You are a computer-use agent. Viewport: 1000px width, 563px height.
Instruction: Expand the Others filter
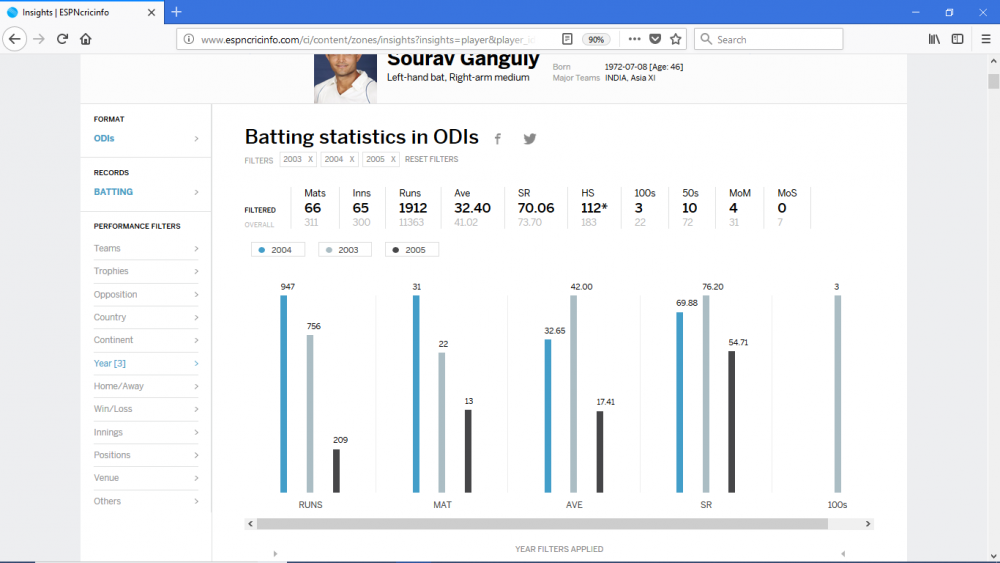[x=146, y=501]
